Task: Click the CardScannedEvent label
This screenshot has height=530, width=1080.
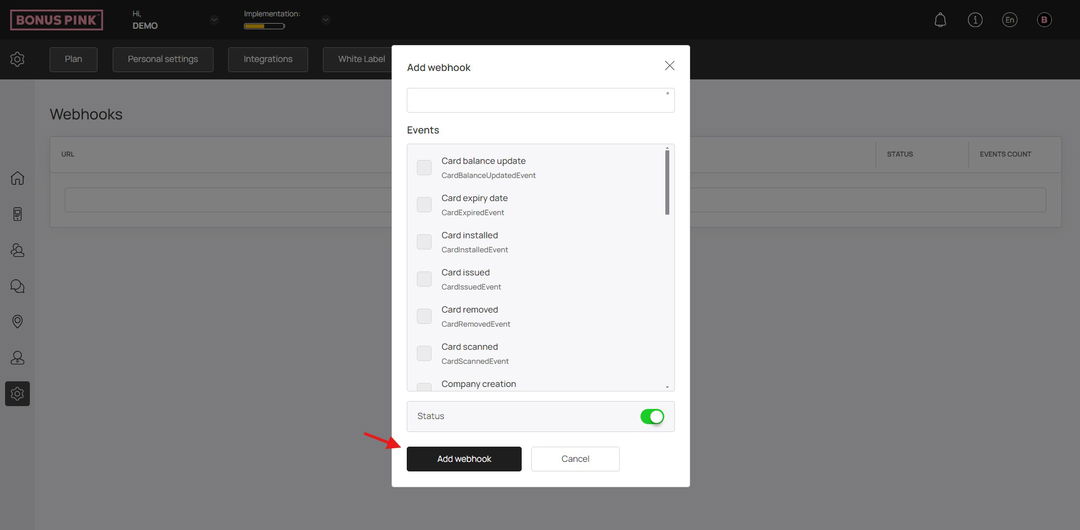Action: point(475,362)
